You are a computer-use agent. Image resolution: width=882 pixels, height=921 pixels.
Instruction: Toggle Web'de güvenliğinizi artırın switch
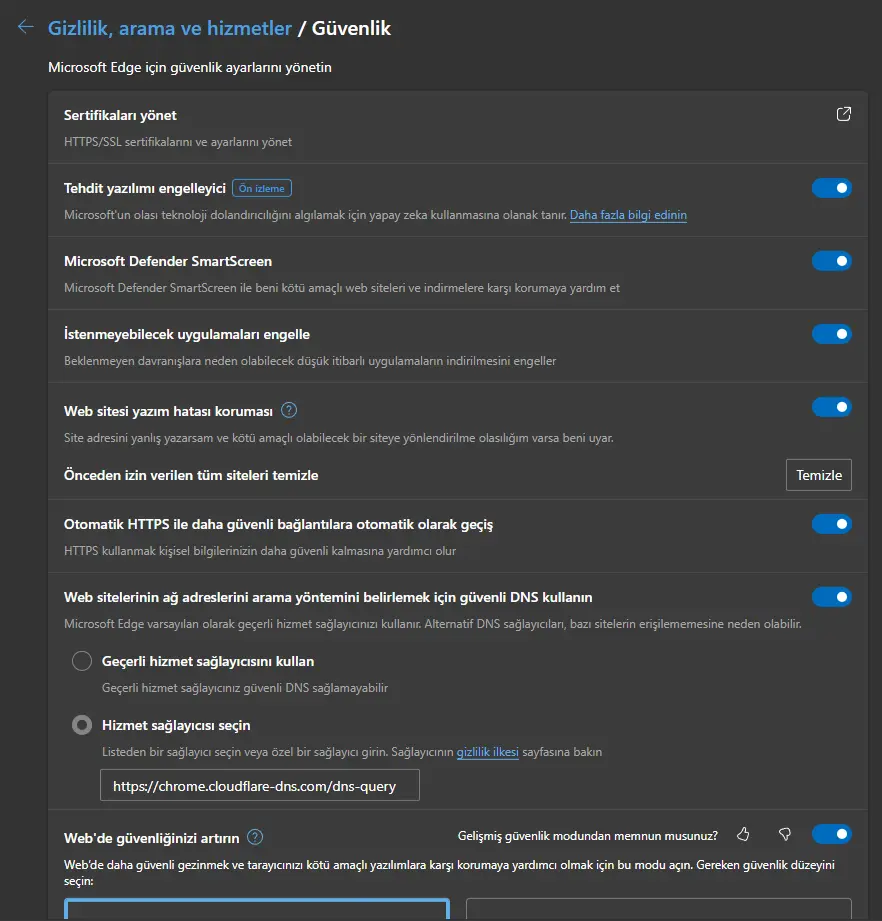pos(831,834)
